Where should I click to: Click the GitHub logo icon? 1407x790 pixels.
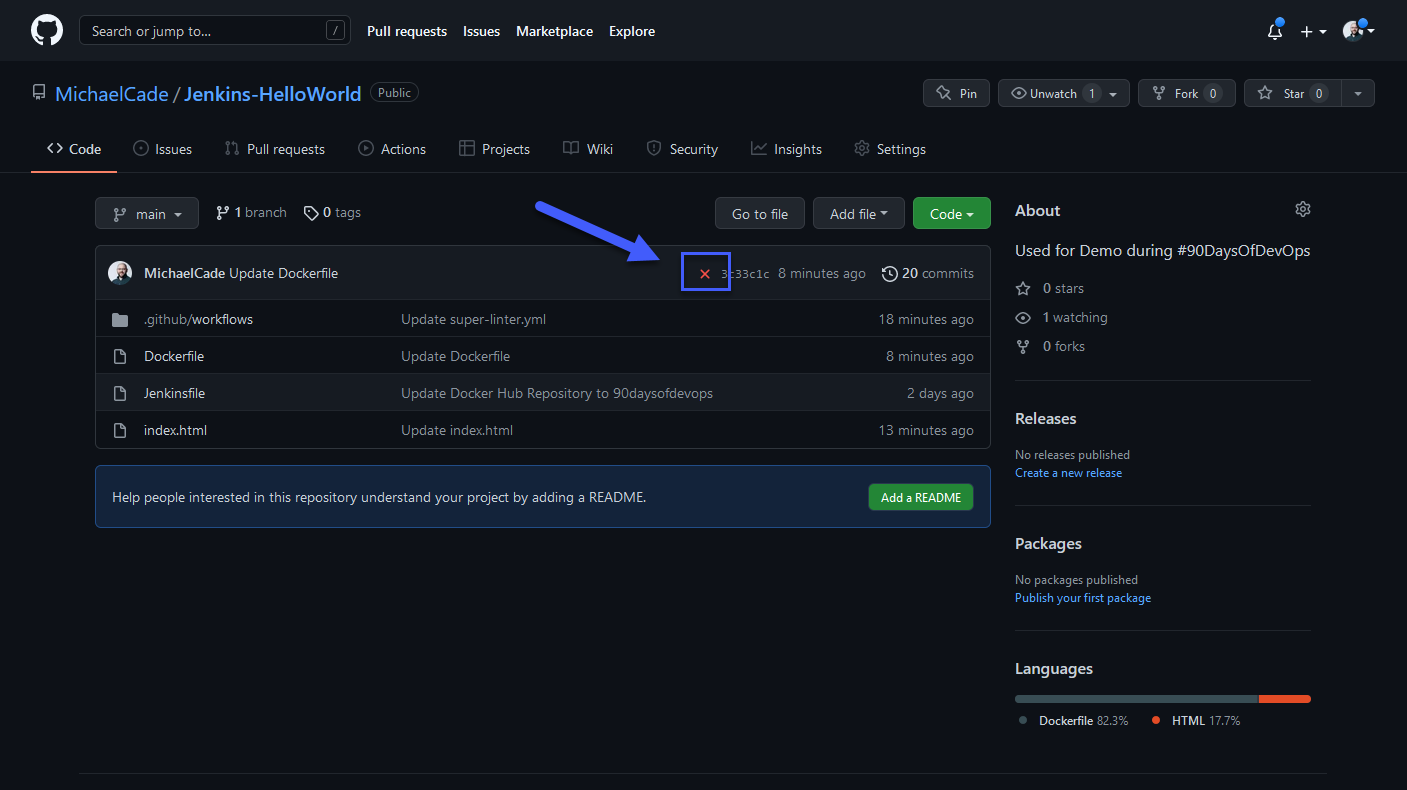point(47,30)
